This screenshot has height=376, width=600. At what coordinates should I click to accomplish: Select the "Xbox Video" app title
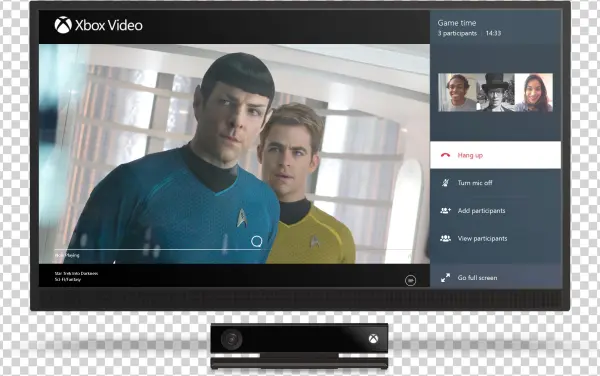[109, 25]
